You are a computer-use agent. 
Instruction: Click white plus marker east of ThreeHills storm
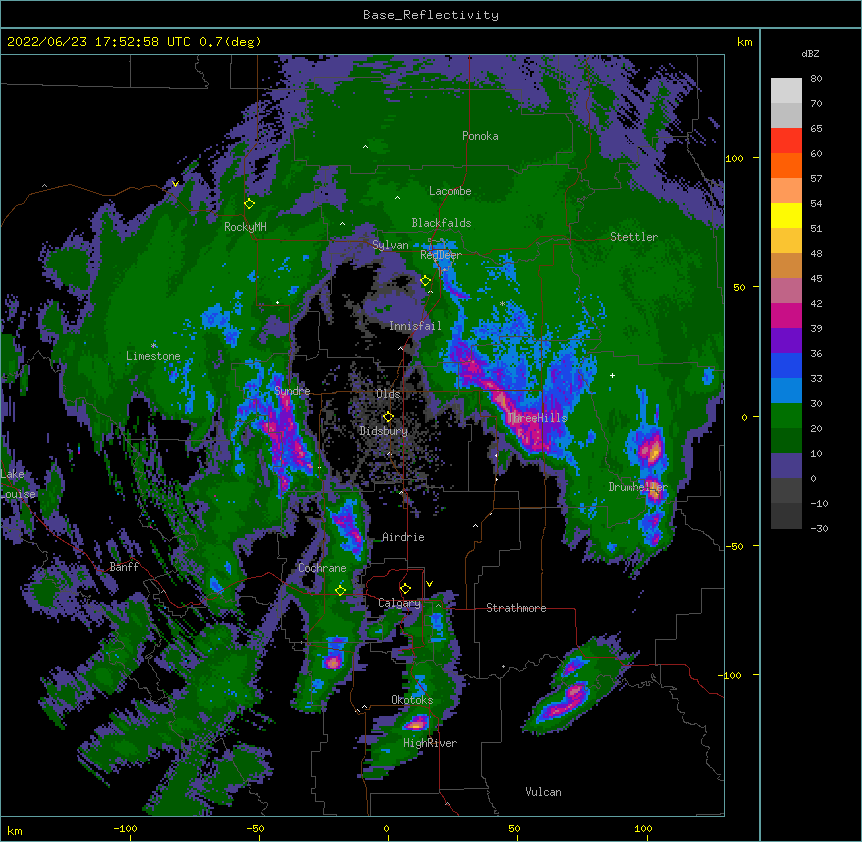pyautogui.click(x=612, y=375)
